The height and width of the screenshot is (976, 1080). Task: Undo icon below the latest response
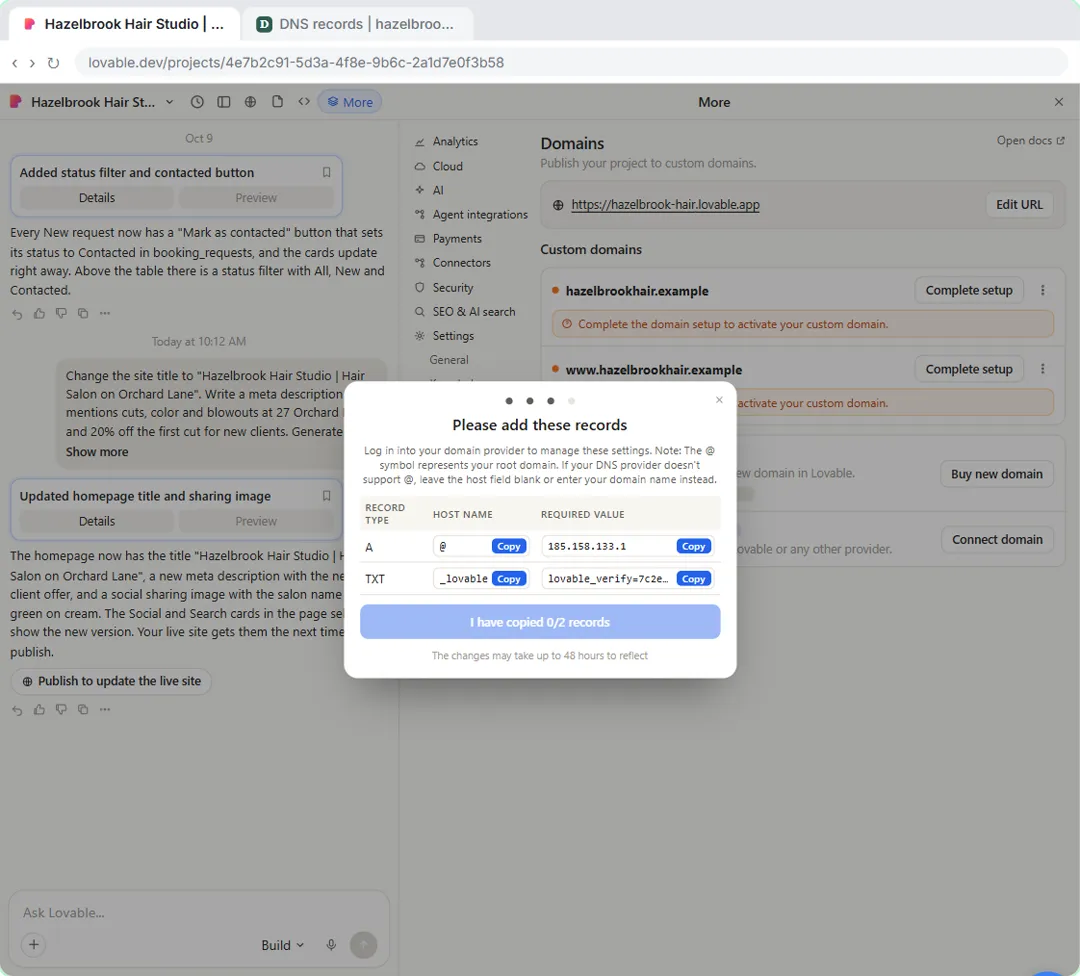pyautogui.click(x=17, y=709)
